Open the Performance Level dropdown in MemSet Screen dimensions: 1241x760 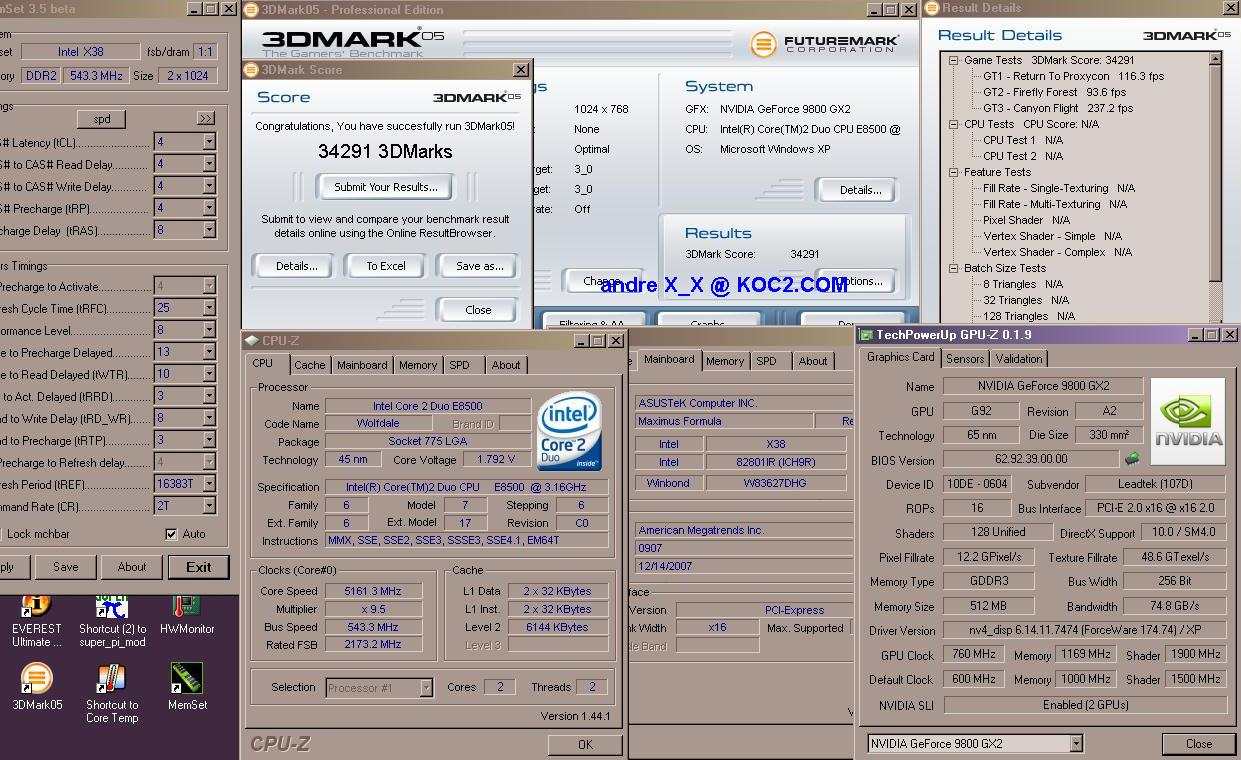[x=209, y=330]
